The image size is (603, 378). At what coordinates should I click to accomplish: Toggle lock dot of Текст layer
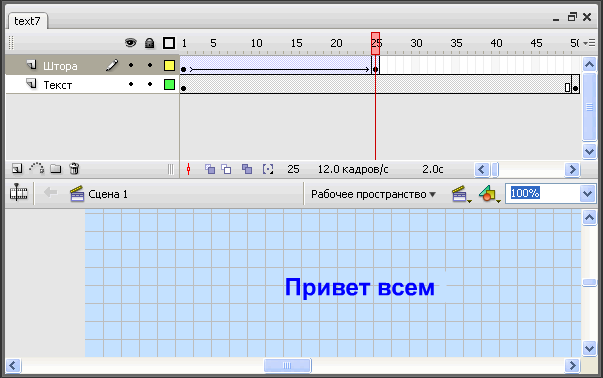coord(150,84)
